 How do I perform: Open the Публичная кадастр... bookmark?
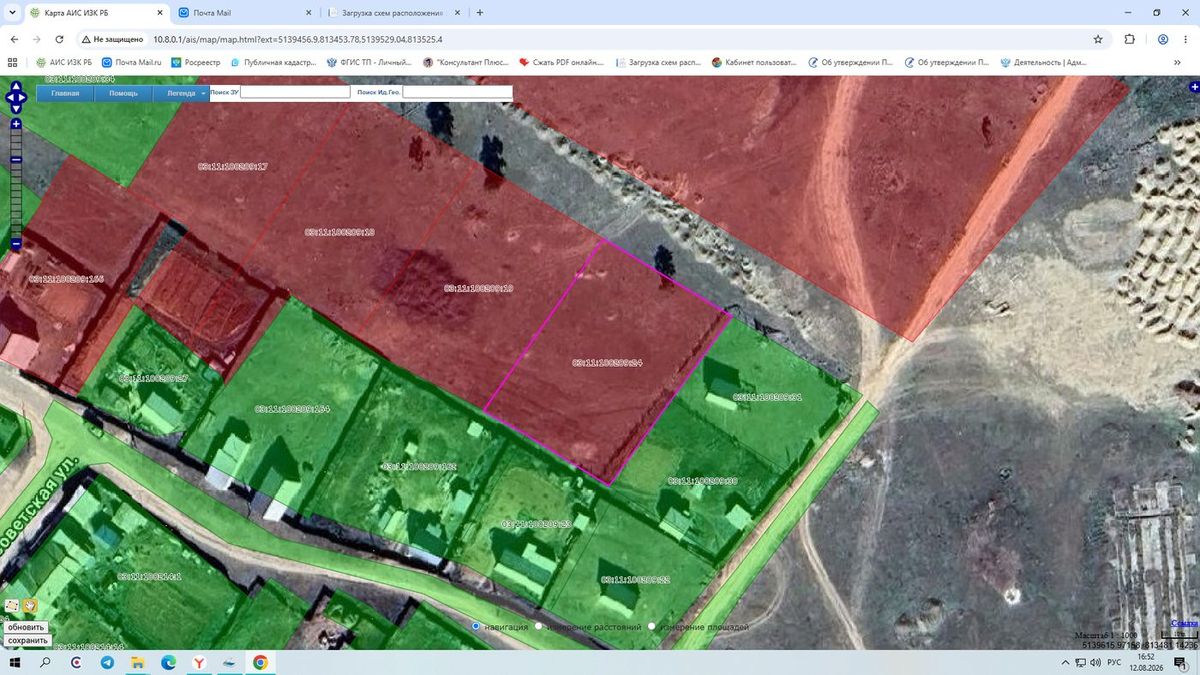point(273,62)
